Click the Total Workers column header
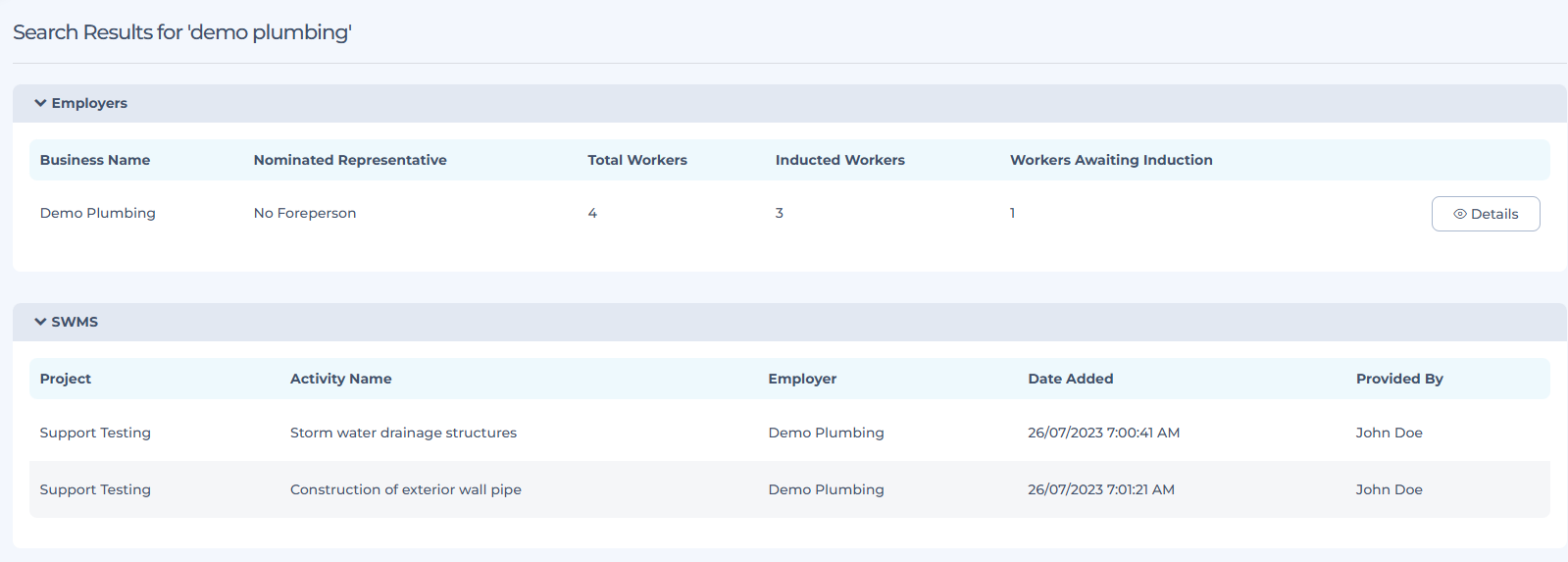This screenshot has height=562, width=1568. (637, 160)
